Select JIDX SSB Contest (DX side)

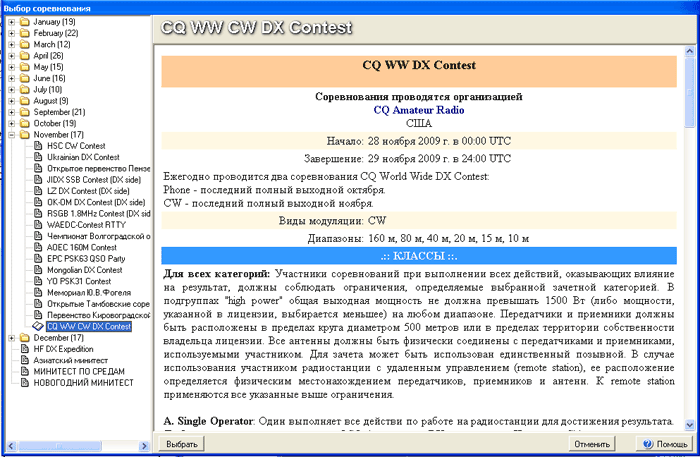94,180
